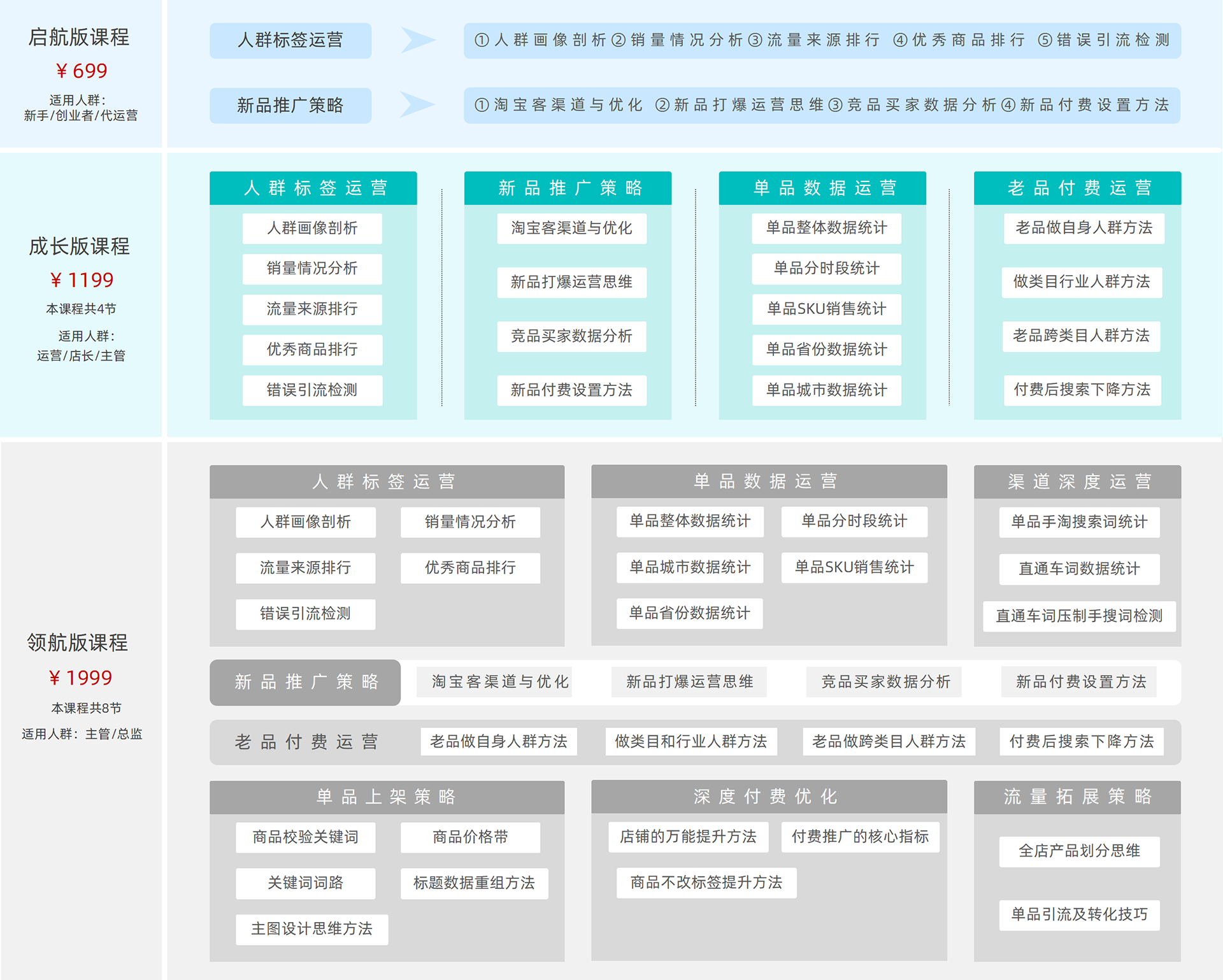Click 主图设计思维方法 item
Screen dimensions: 1223x980
click(x=311, y=929)
